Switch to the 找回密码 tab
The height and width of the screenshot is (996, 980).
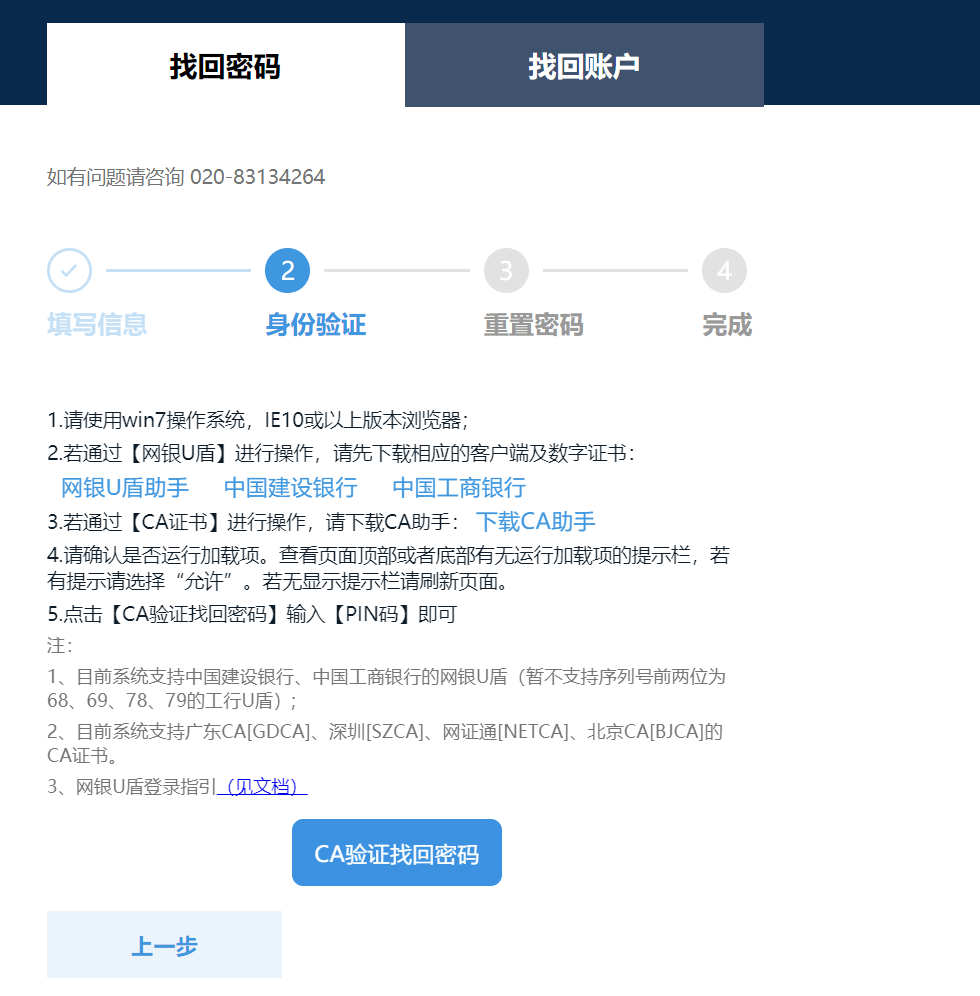pyautogui.click(x=225, y=65)
